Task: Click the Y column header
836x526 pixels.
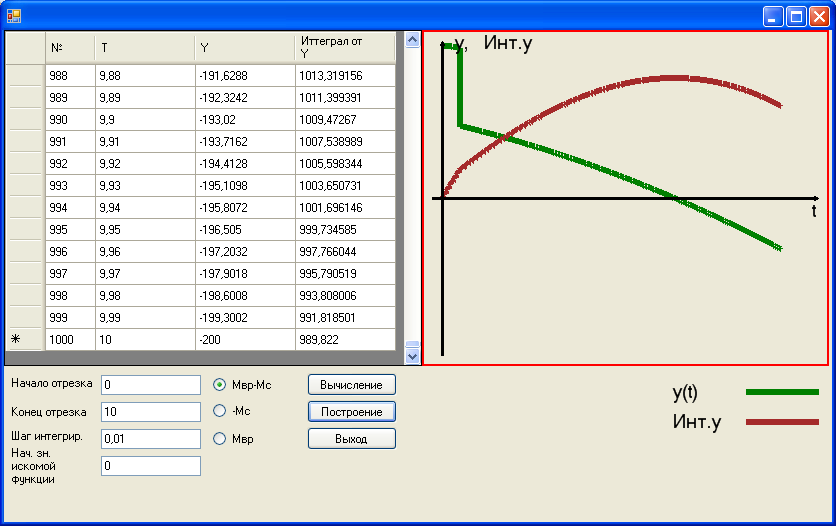Action: coord(245,48)
